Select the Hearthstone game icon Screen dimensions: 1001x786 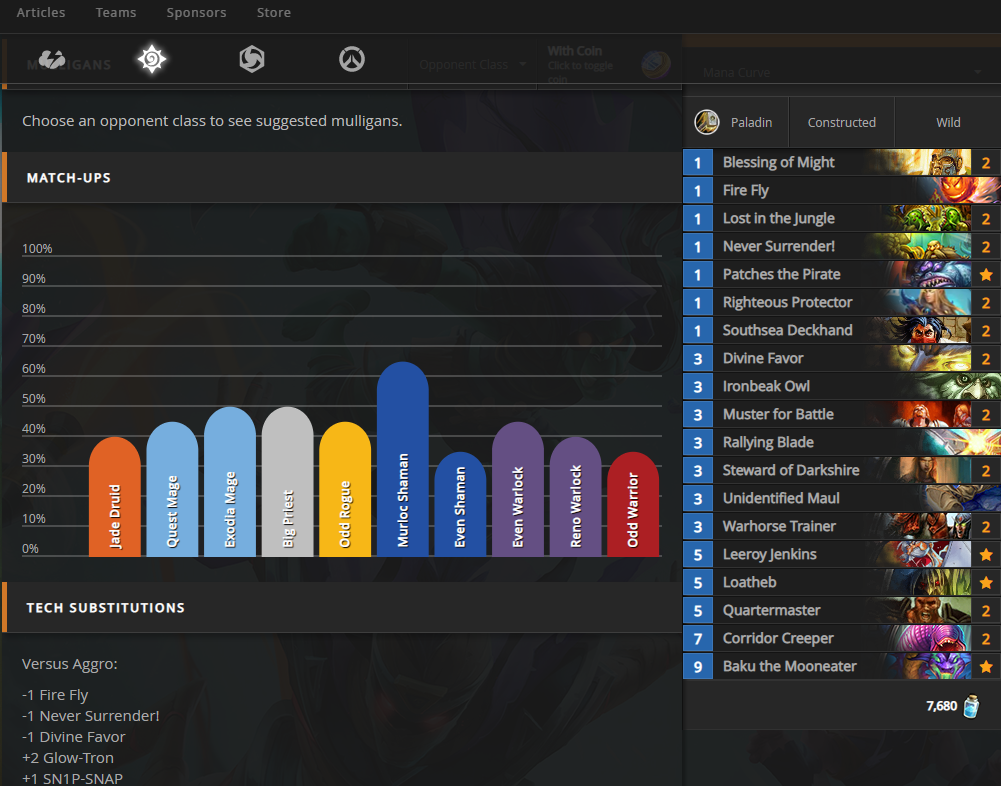[x=152, y=59]
